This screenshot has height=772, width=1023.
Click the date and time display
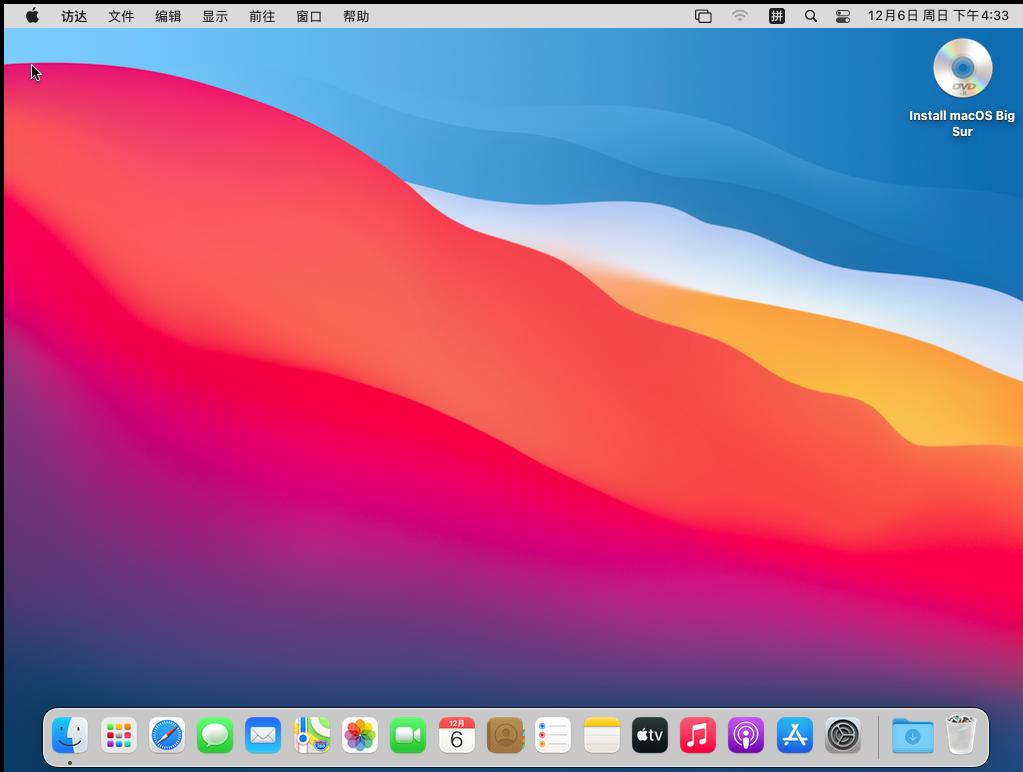pos(938,16)
